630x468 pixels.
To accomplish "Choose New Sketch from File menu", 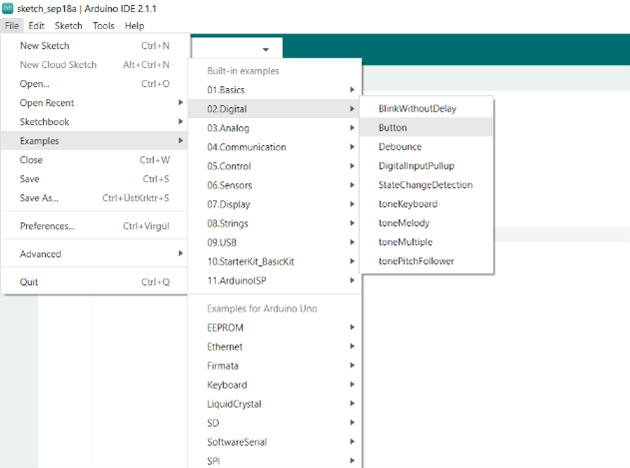I will pos(95,46).
